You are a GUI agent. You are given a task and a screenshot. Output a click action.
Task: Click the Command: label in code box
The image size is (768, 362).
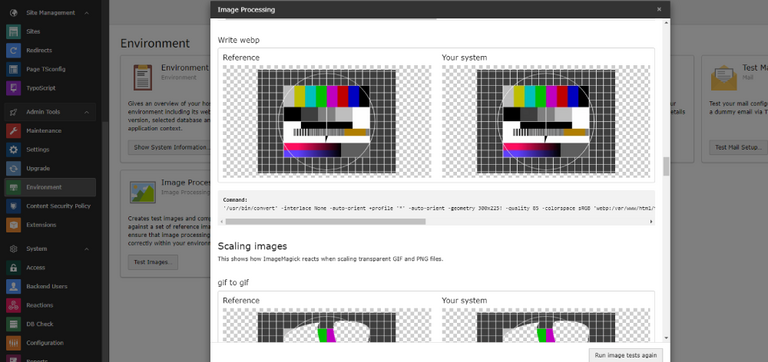235,200
